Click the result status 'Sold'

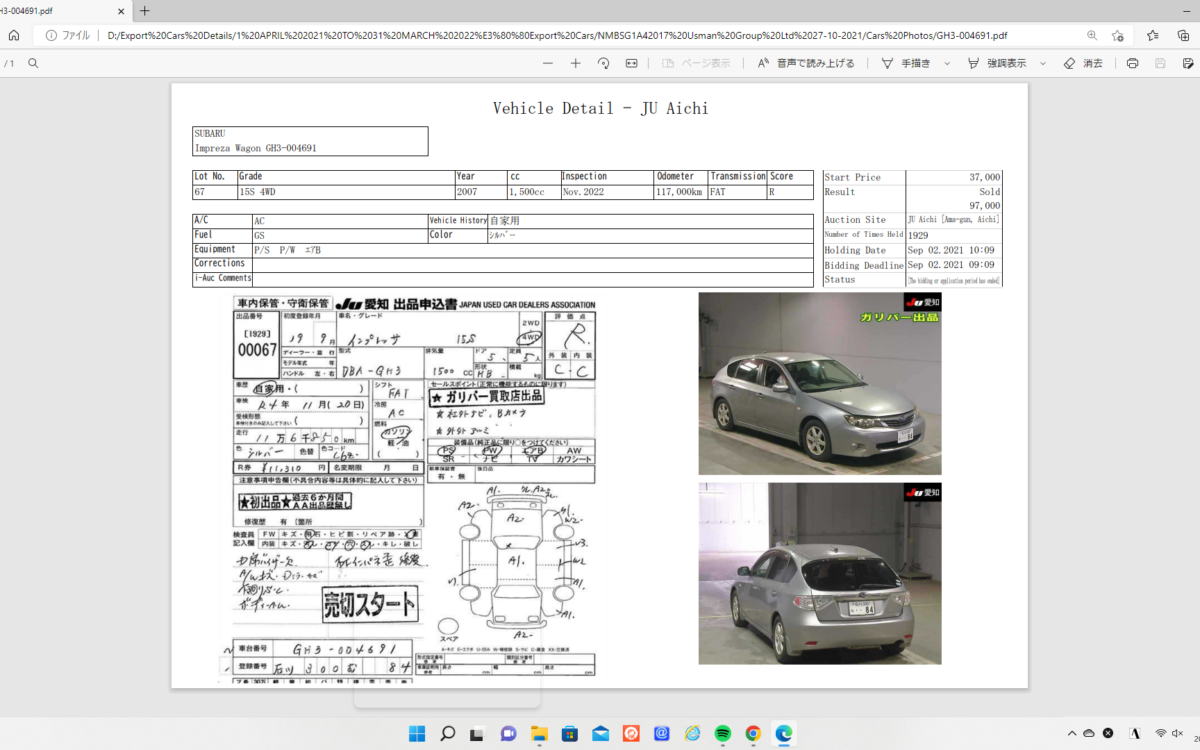pyautogui.click(x=990, y=192)
